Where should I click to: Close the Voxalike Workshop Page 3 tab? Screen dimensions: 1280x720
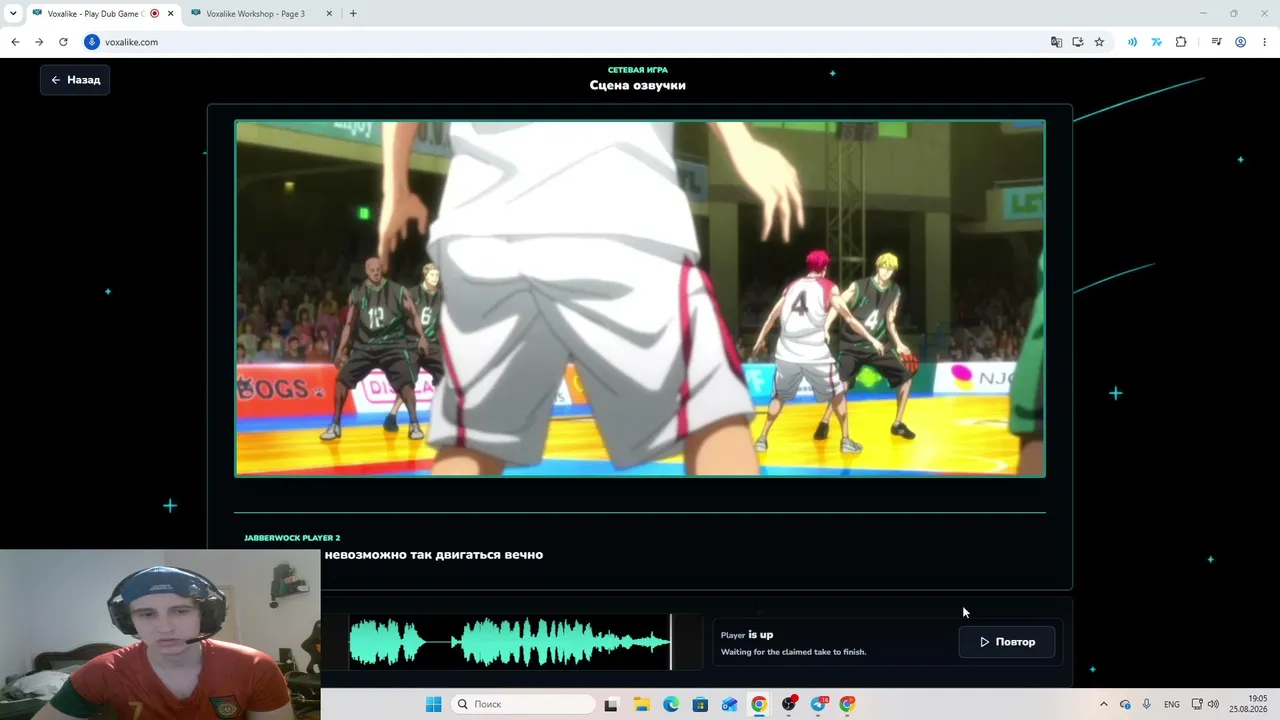point(329,14)
